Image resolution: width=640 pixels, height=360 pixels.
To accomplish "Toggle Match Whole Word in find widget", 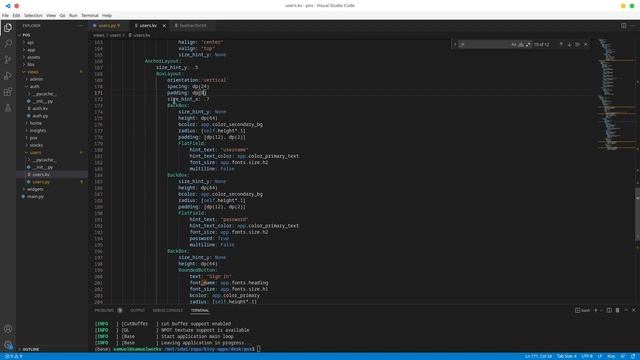I will point(521,44).
